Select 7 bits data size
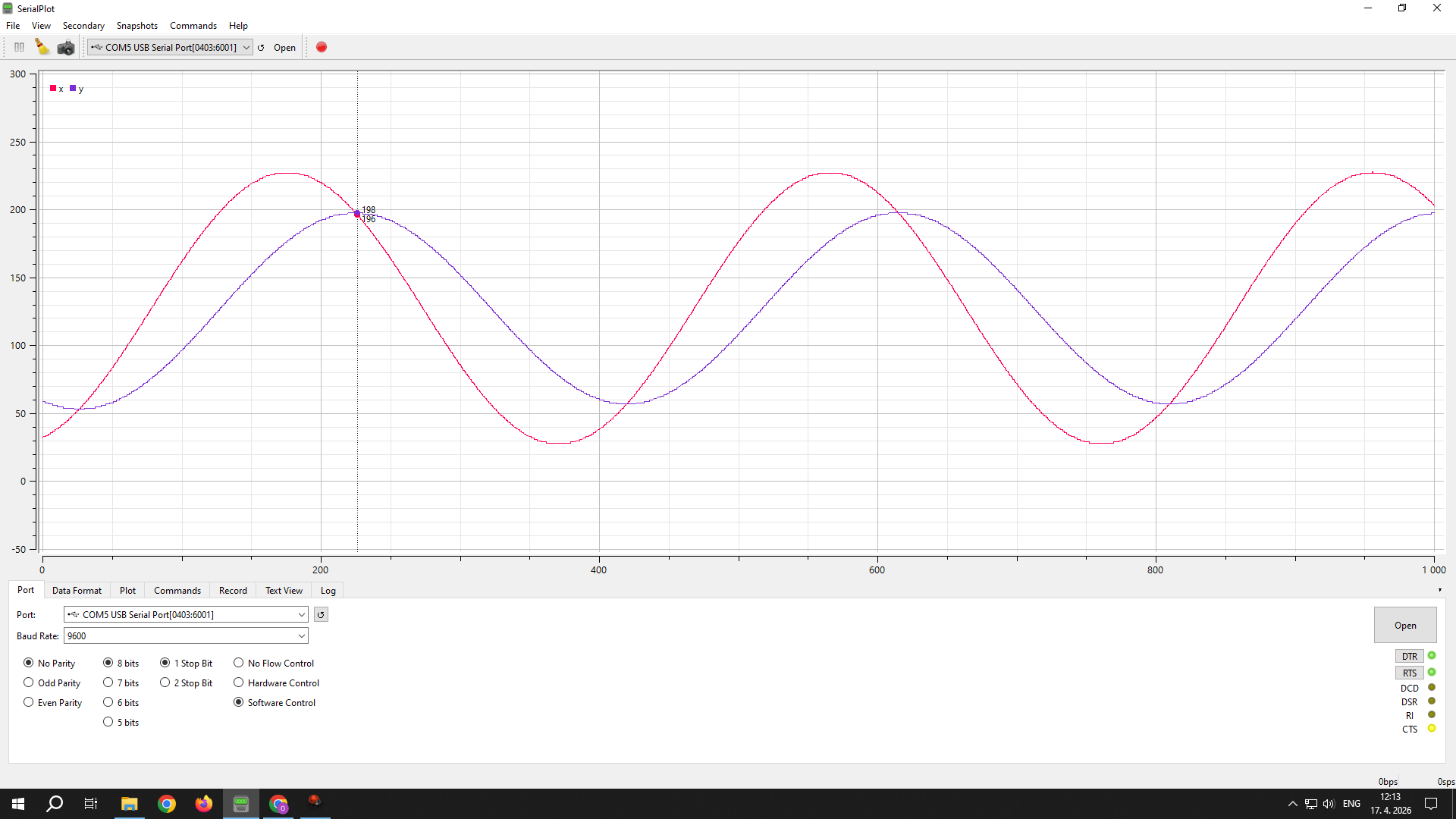 tap(108, 682)
